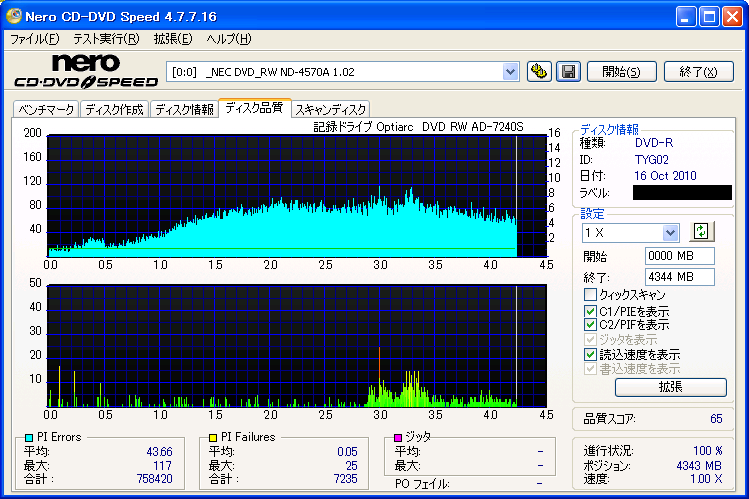Click the disc ID value TYG02
This screenshot has height=499, width=749.
(652, 159)
